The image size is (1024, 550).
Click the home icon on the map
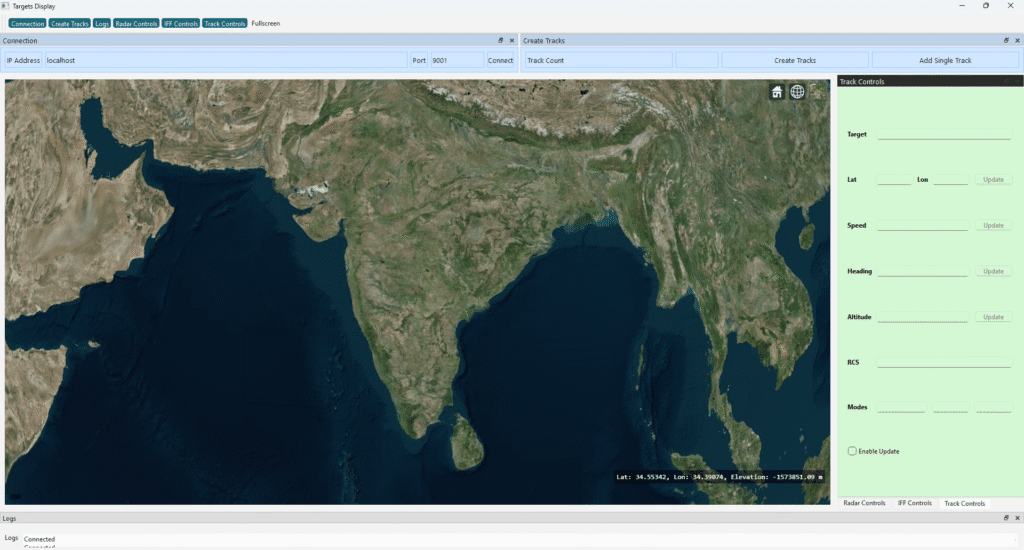pyautogui.click(x=777, y=92)
